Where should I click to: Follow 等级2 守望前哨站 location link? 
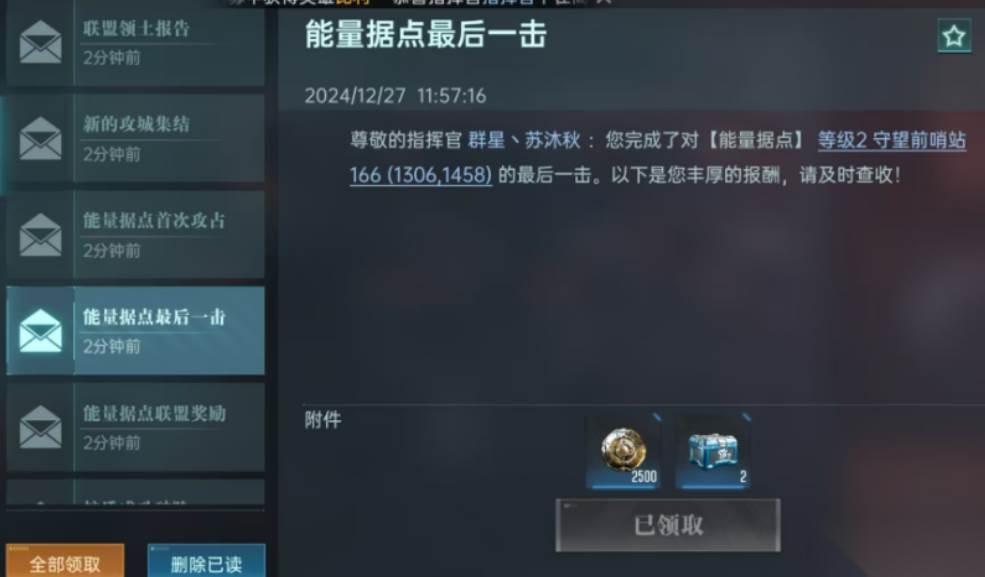pos(891,141)
